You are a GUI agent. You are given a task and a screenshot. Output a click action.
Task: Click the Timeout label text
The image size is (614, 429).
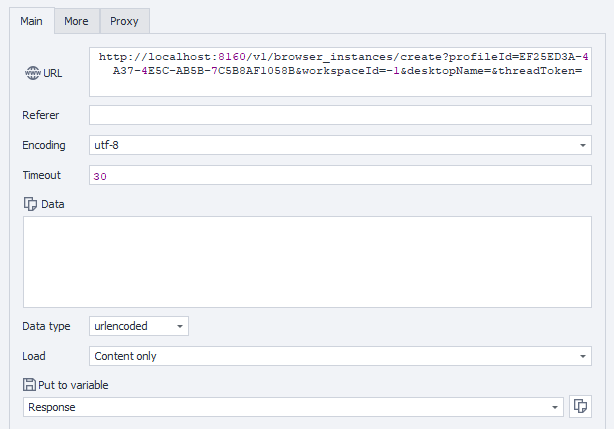(x=42, y=175)
